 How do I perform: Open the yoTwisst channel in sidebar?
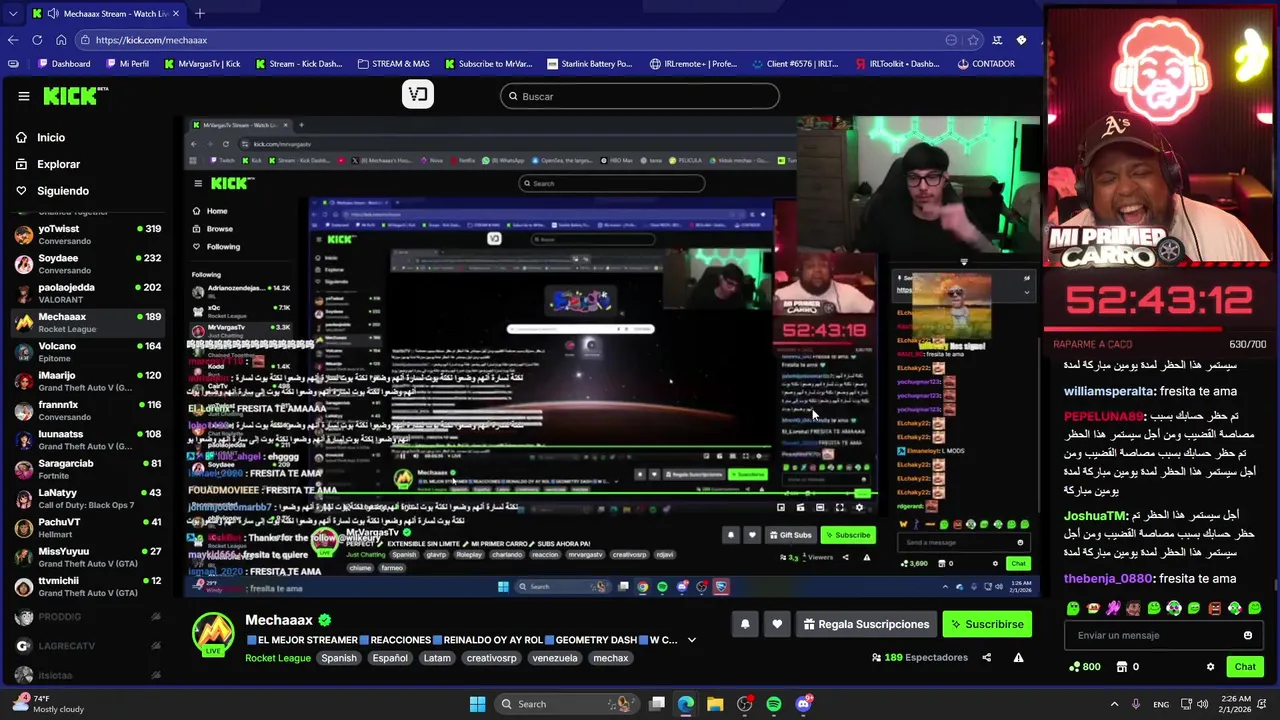point(88,235)
